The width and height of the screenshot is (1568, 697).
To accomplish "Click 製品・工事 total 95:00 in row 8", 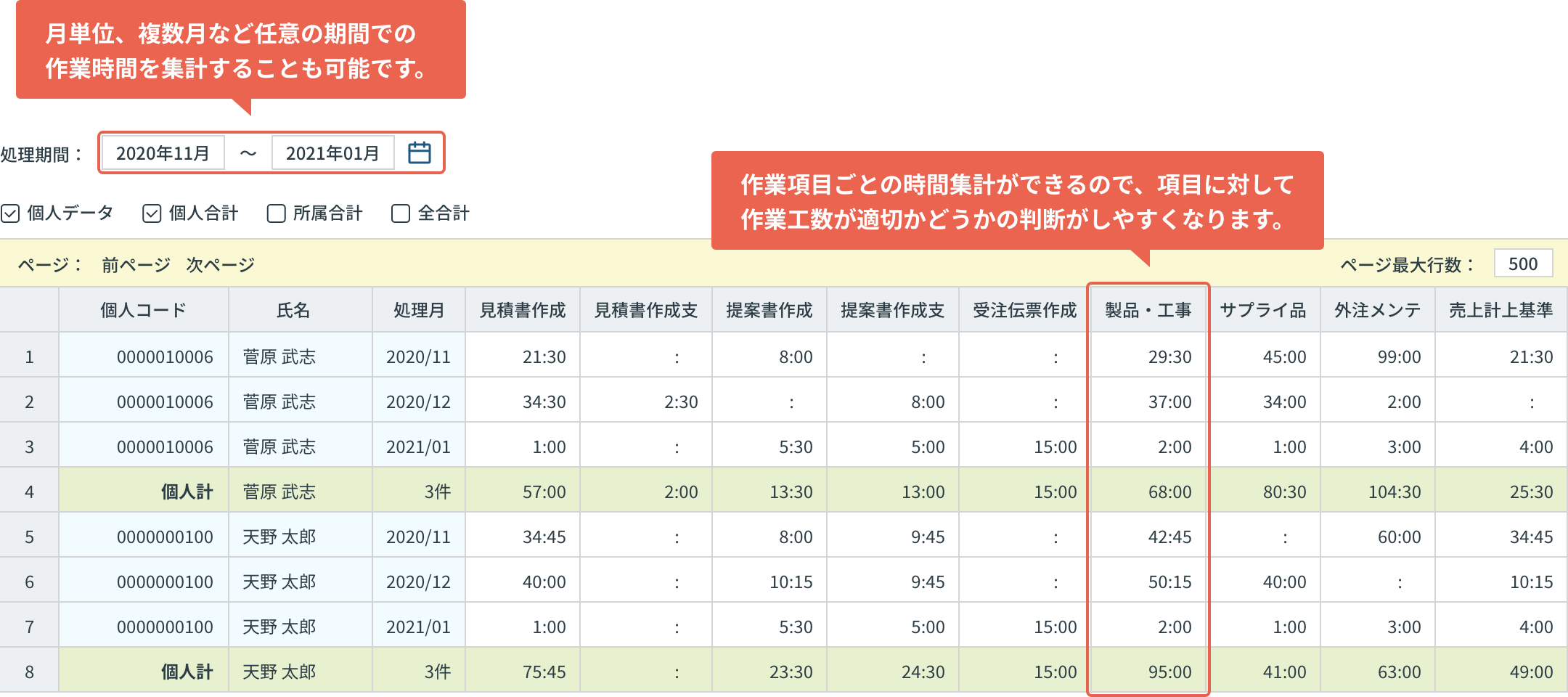I will point(1169,672).
